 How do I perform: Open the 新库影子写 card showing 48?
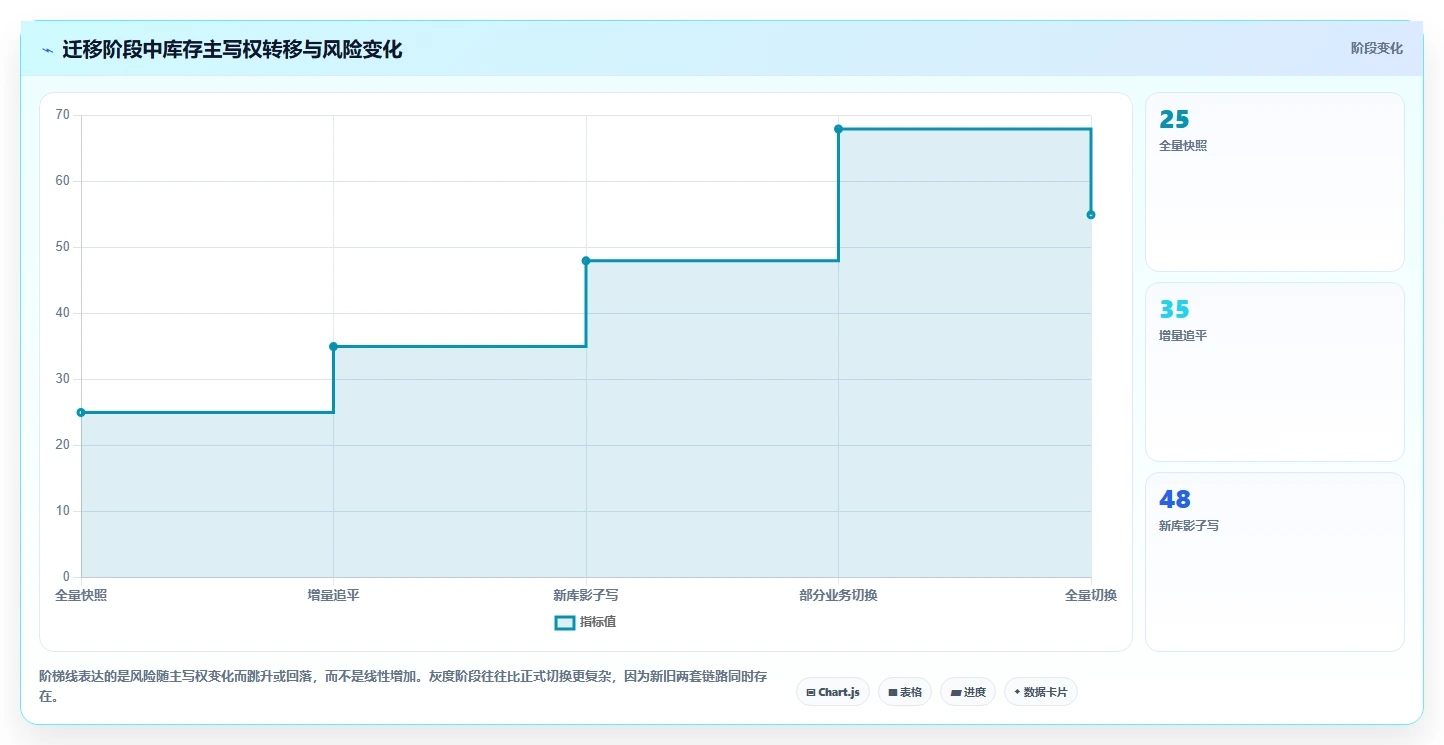(x=1274, y=562)
